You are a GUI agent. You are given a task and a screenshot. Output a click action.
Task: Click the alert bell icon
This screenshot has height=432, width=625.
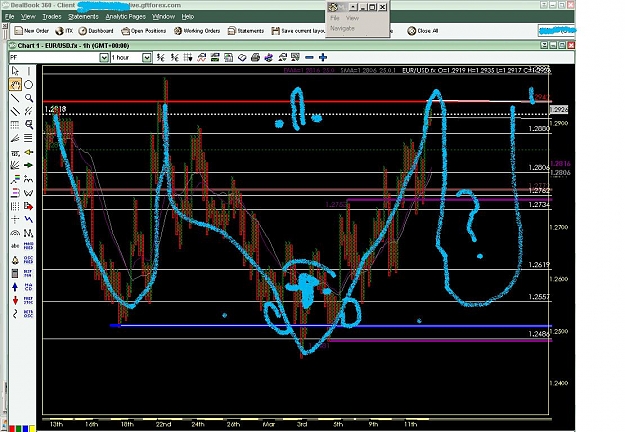point(15,260)
